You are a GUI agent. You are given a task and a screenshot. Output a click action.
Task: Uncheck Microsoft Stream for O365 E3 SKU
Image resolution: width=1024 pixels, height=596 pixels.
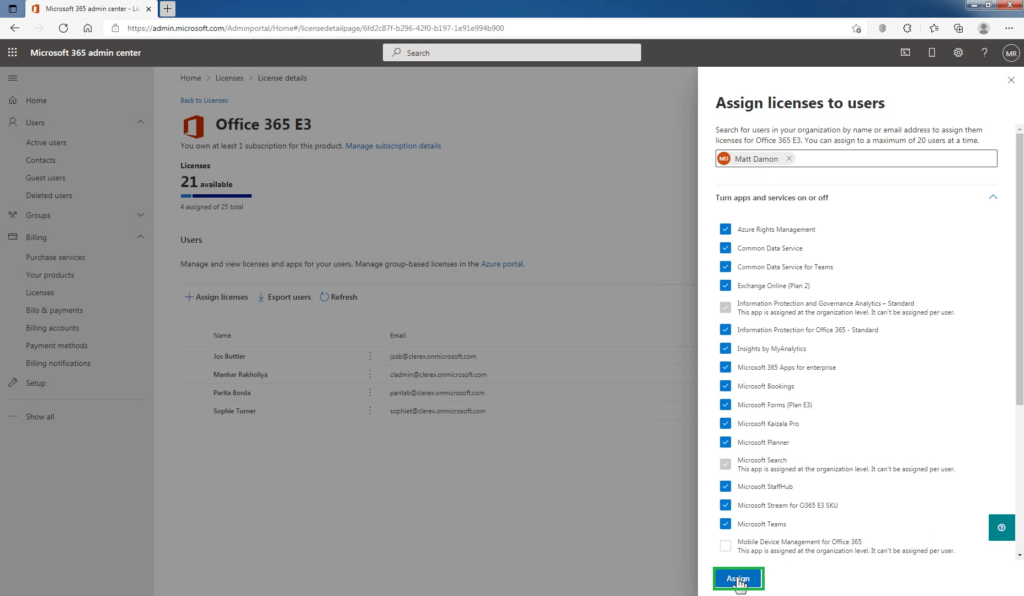725,505
